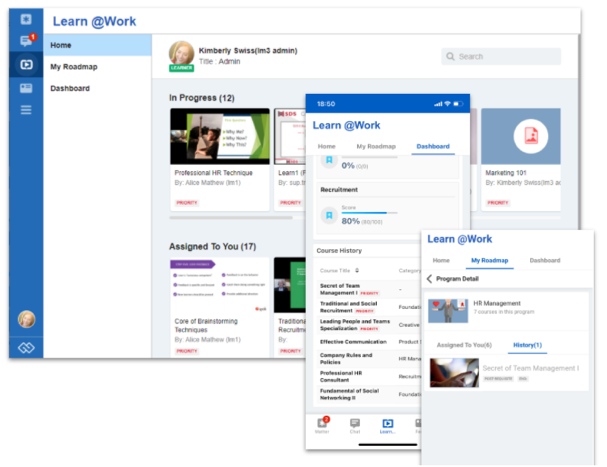Select Home in the desktop left menu
Viewport: 607px width, 467px height.
[98, 45]
